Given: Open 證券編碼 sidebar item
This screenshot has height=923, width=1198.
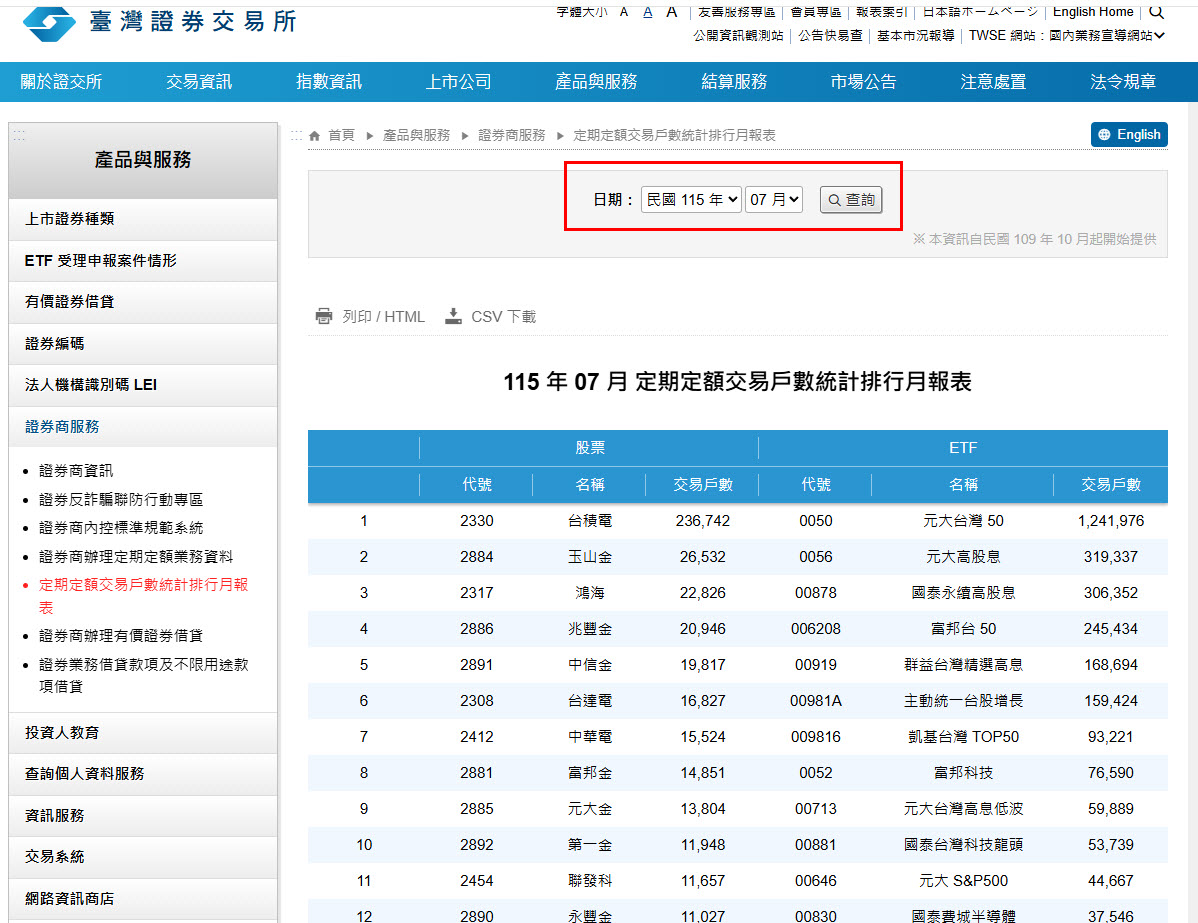Looking at the screenshot, I should (x=143, y=344).
